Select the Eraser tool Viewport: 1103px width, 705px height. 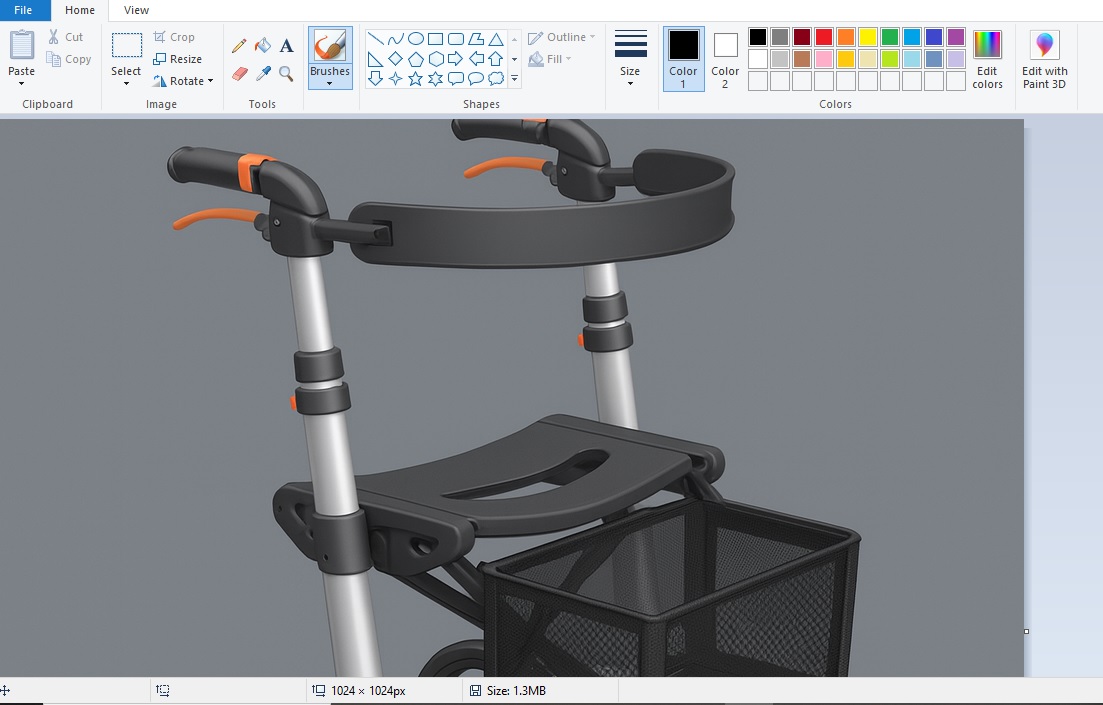point(239,73)
